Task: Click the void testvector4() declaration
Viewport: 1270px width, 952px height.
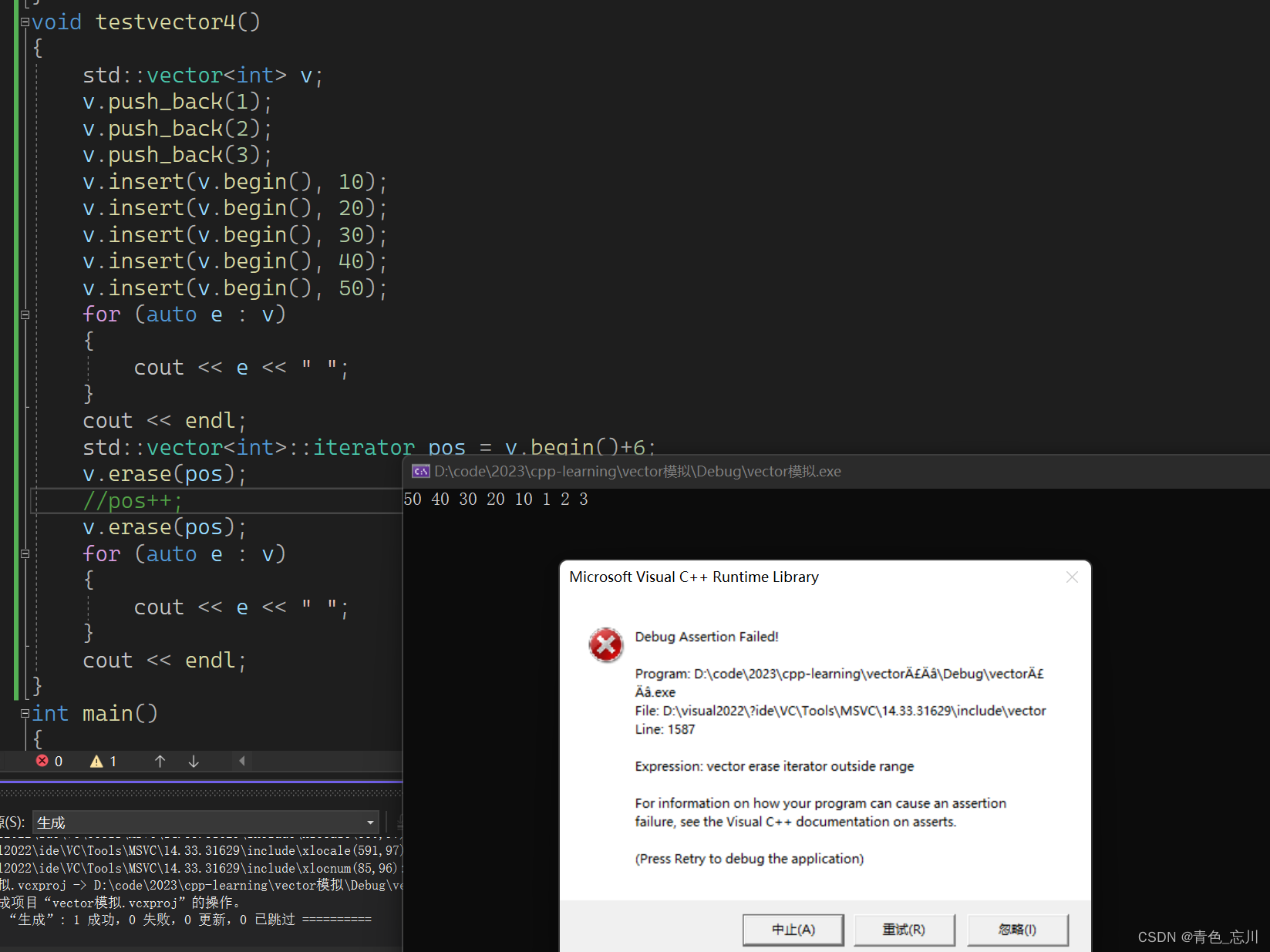Action: click(x=146, y=22)
